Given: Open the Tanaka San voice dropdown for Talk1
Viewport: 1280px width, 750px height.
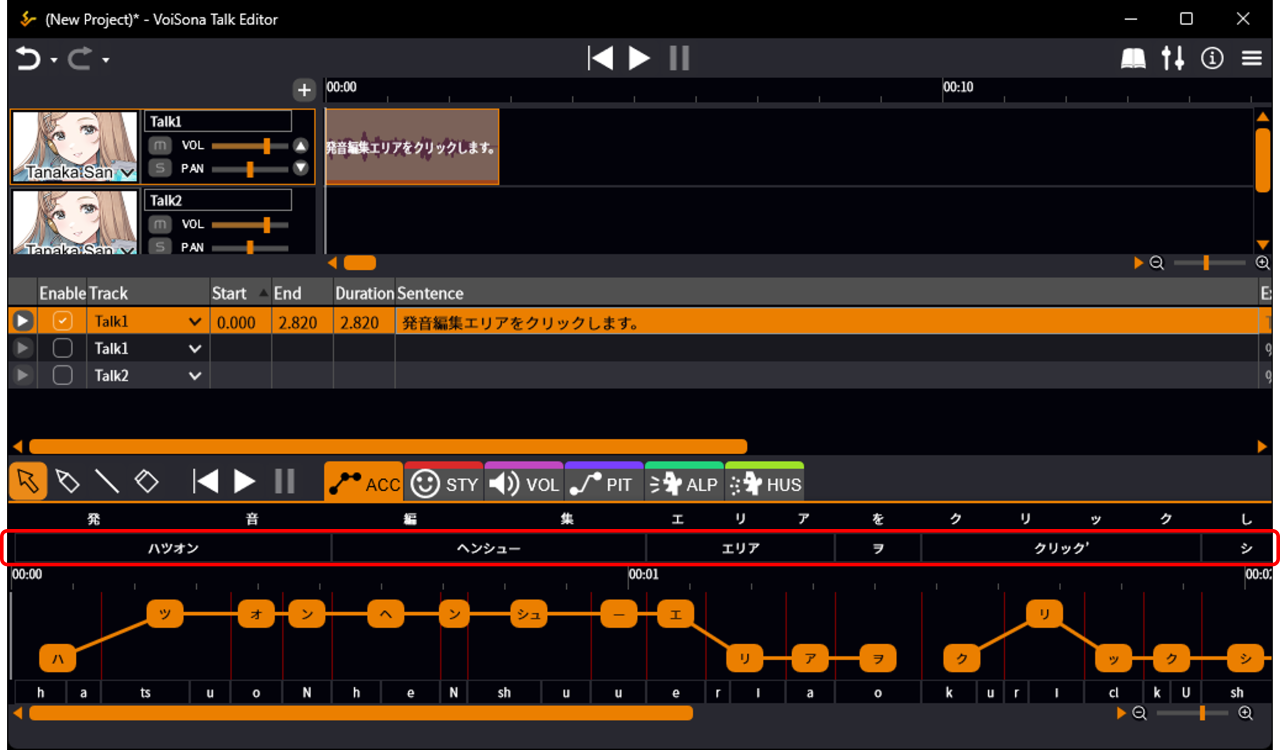Looking at the screenshot, I should point(126,174).
